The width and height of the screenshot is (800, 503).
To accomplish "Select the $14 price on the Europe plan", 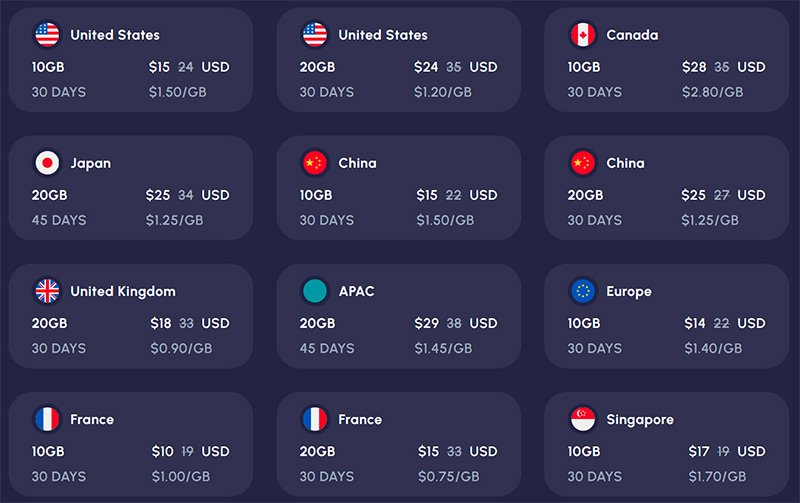I will (695, 323).
